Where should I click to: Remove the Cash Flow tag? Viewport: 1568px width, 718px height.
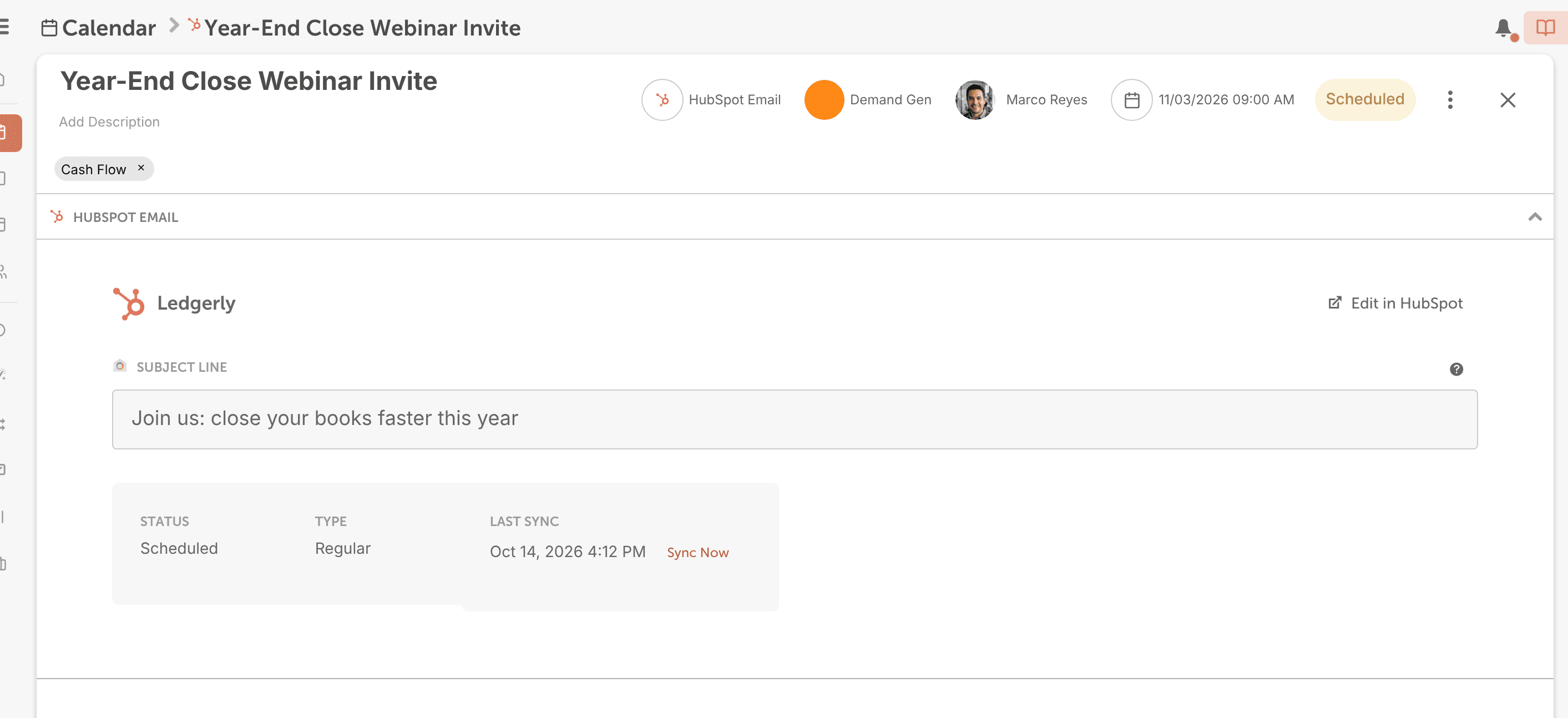tap(141, 168)
